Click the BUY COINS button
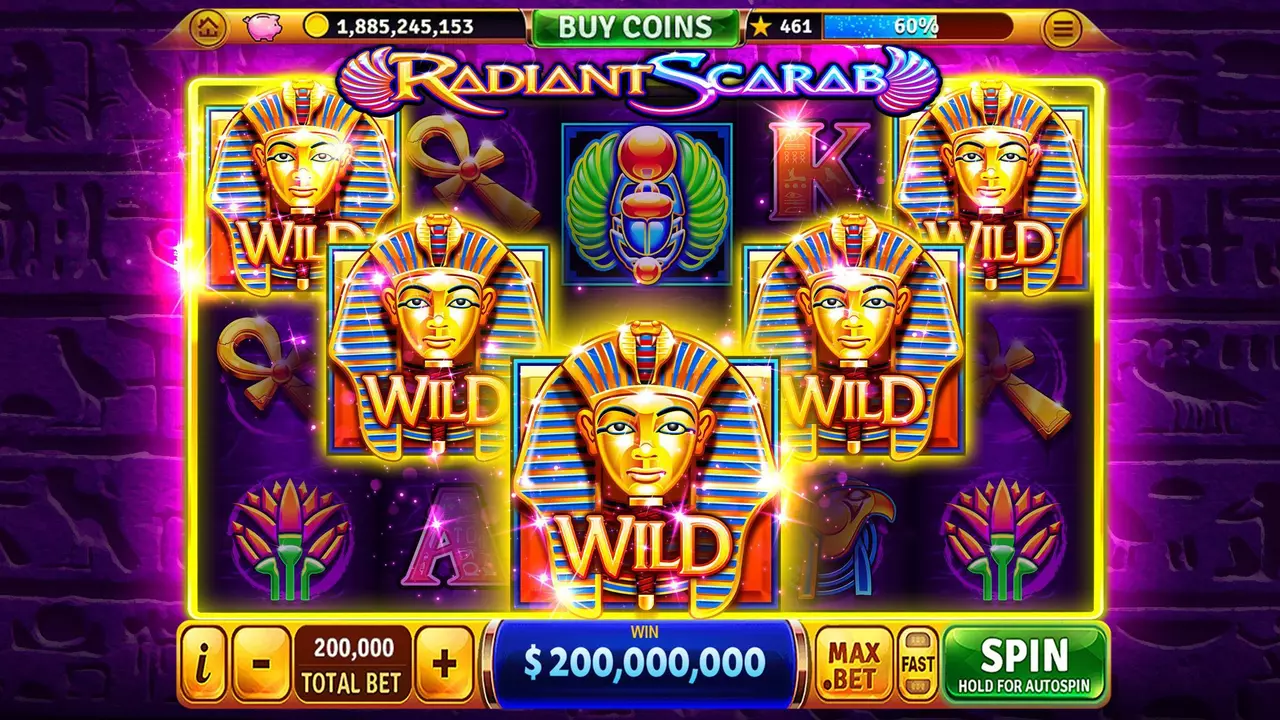Viewport: 1280px width, 720px height. point(636,27)
